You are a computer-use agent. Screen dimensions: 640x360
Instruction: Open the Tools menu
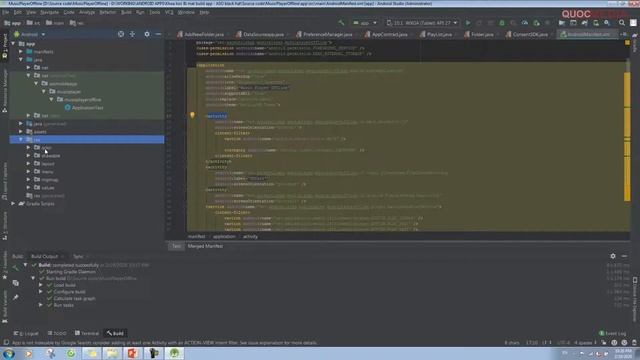coord(155,12)
